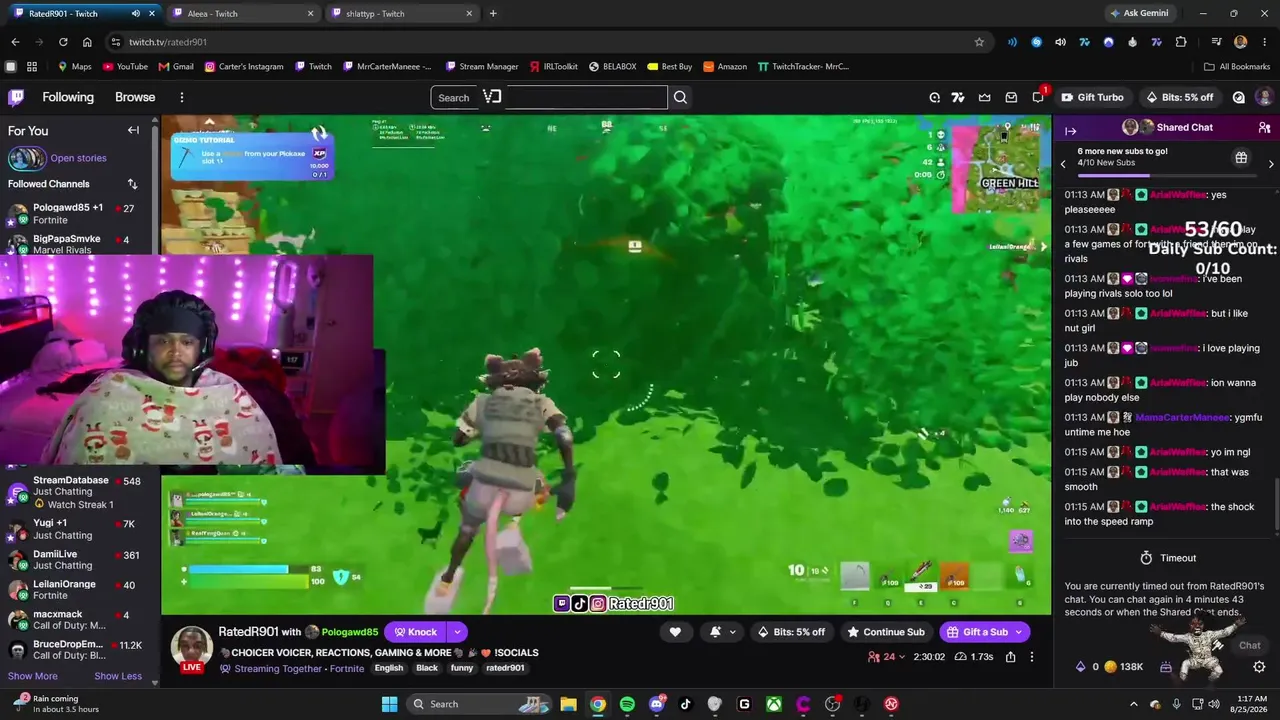1280x720 pixels.
Task: Open File Explorer from the taskbar
Action: tap(568, 704)
